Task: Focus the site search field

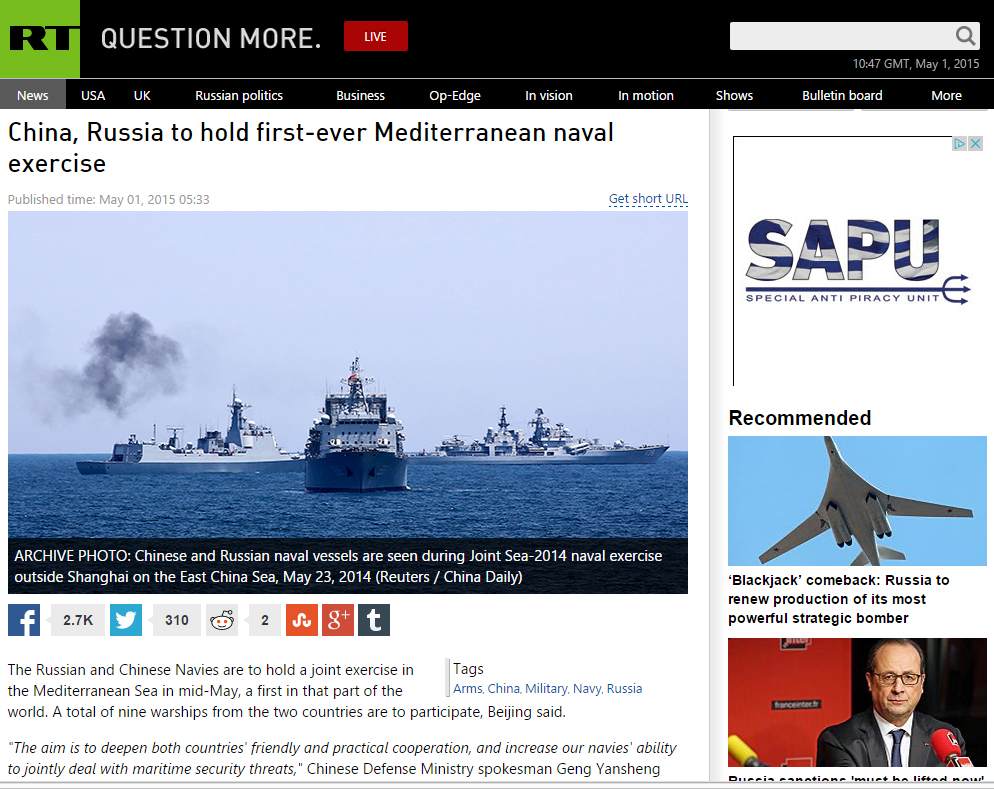Action: (842, 36)
